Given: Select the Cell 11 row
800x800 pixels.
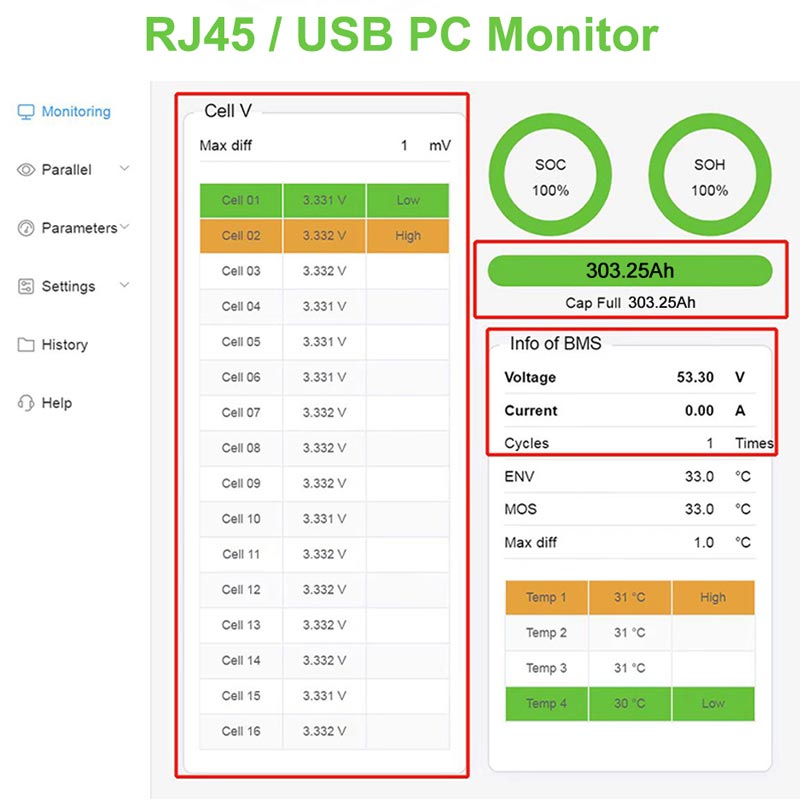Looking at the screenshot, I should point(324,554).
